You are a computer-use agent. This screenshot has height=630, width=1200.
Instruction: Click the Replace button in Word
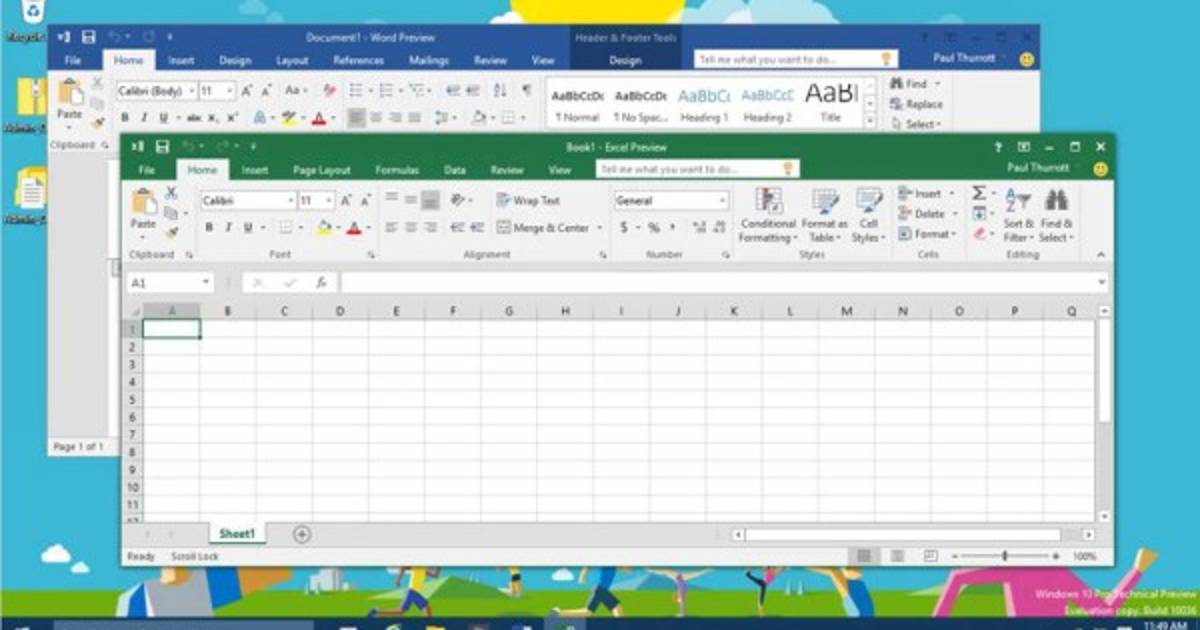click(x=916, y=104)
